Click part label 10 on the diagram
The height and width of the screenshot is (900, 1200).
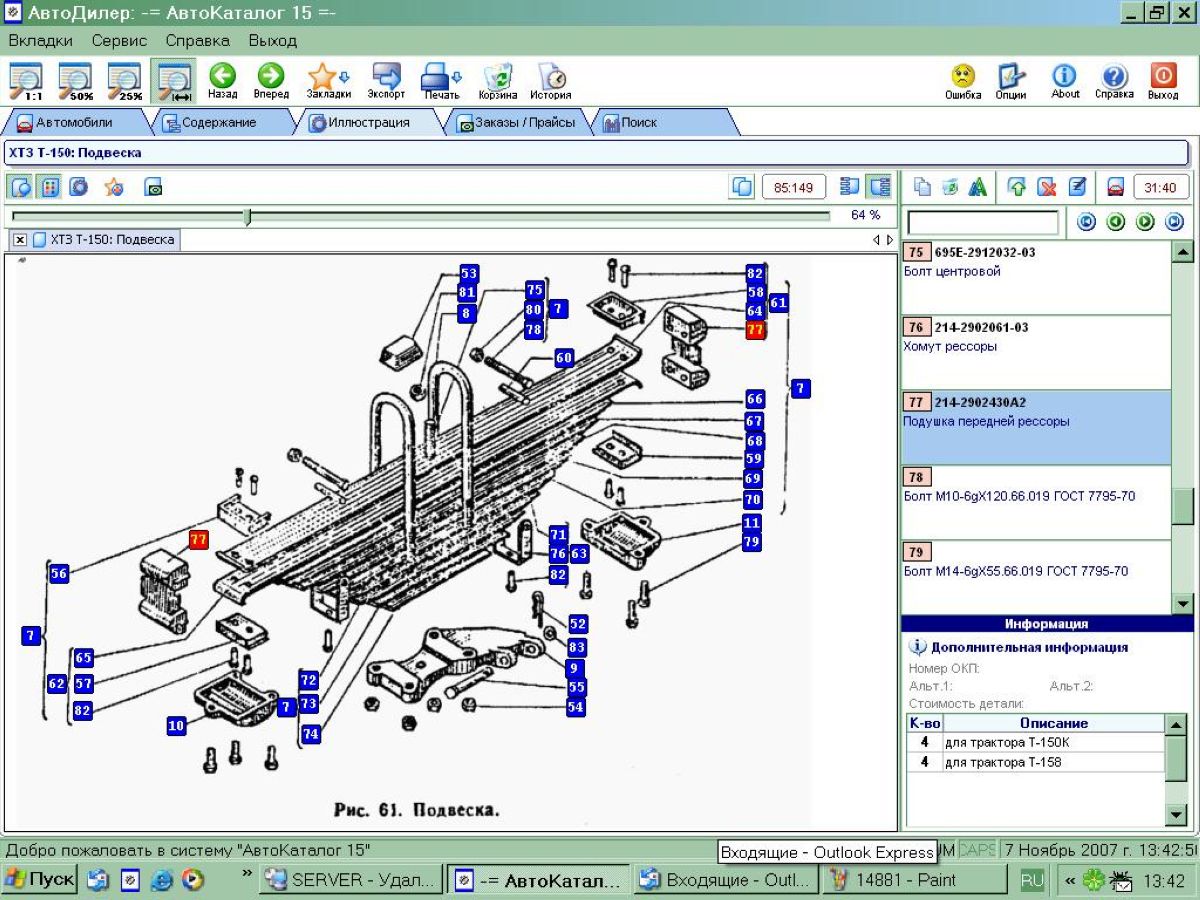tap(176, 726)
